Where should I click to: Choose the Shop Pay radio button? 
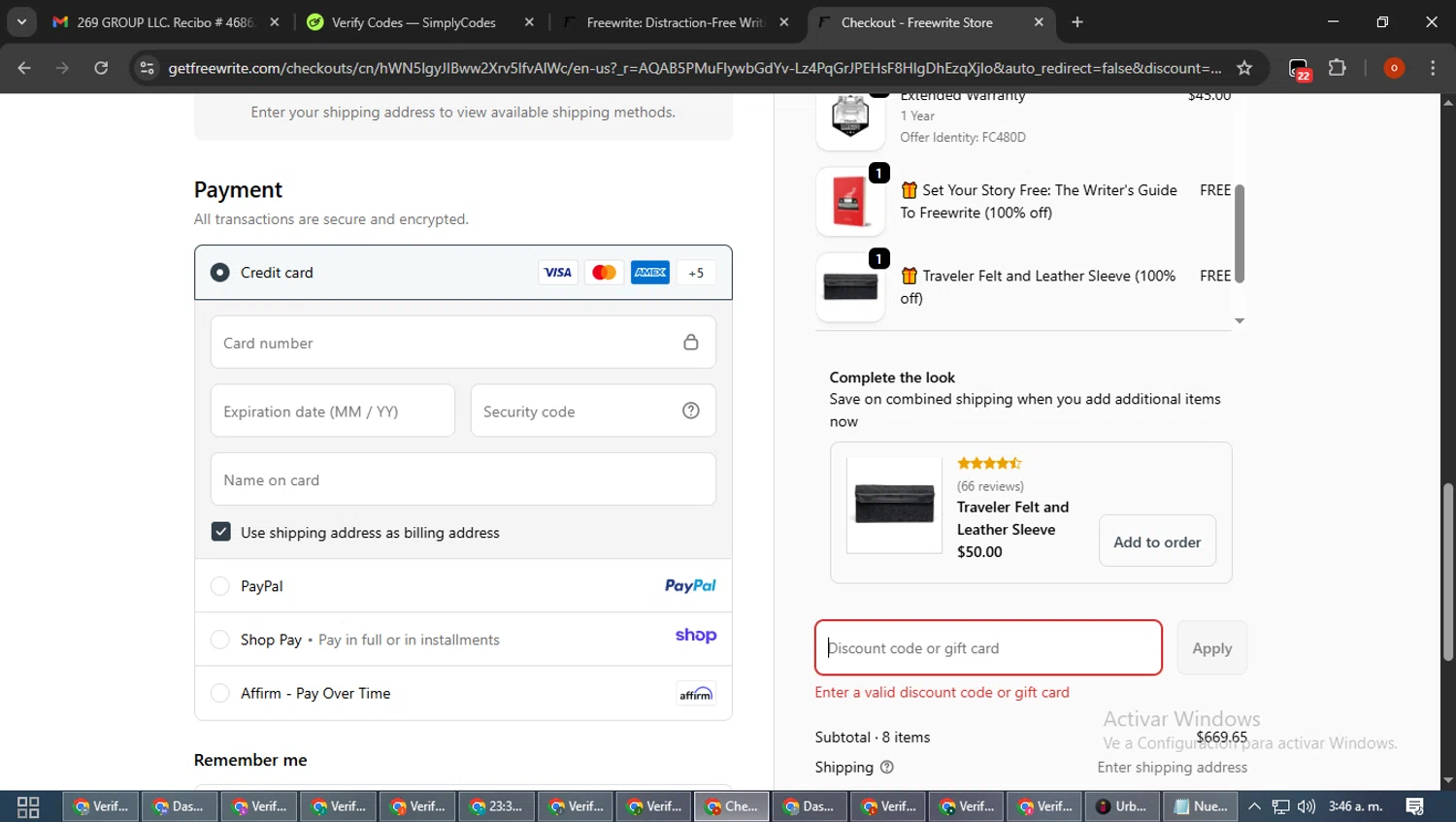pos(220,640)
